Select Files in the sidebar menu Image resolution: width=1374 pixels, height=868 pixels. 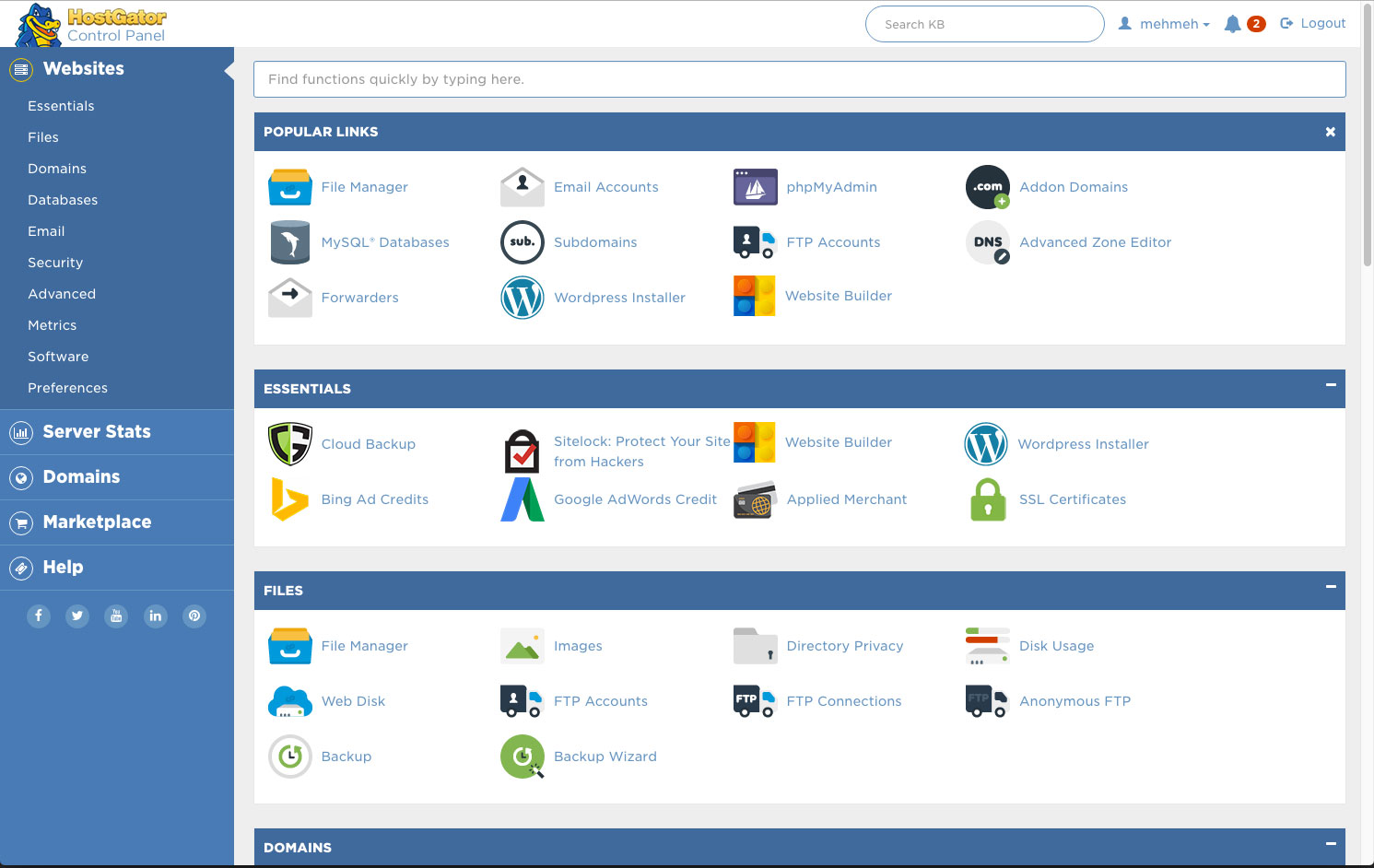43,137
